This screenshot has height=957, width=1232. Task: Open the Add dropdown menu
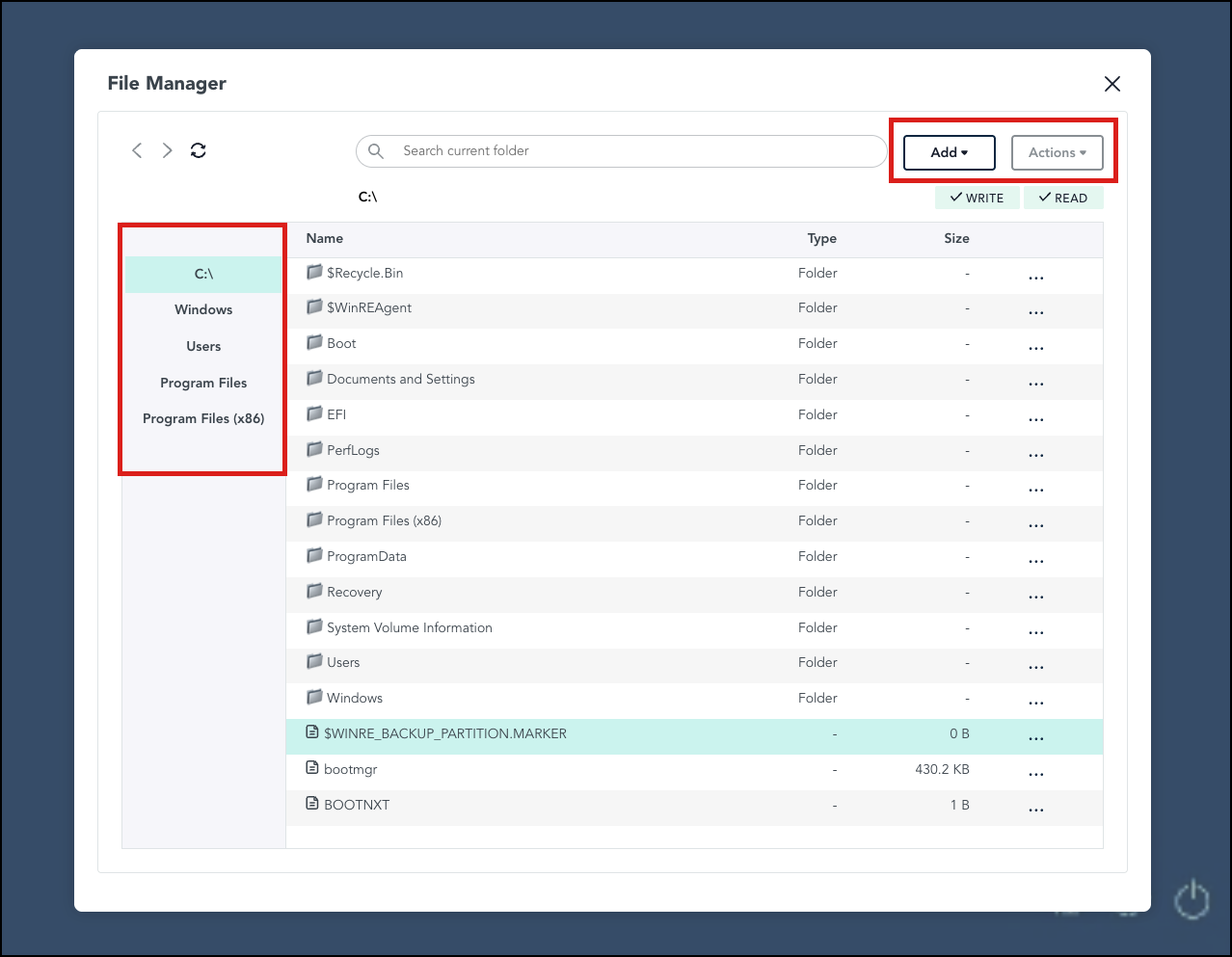click(948, 151)
